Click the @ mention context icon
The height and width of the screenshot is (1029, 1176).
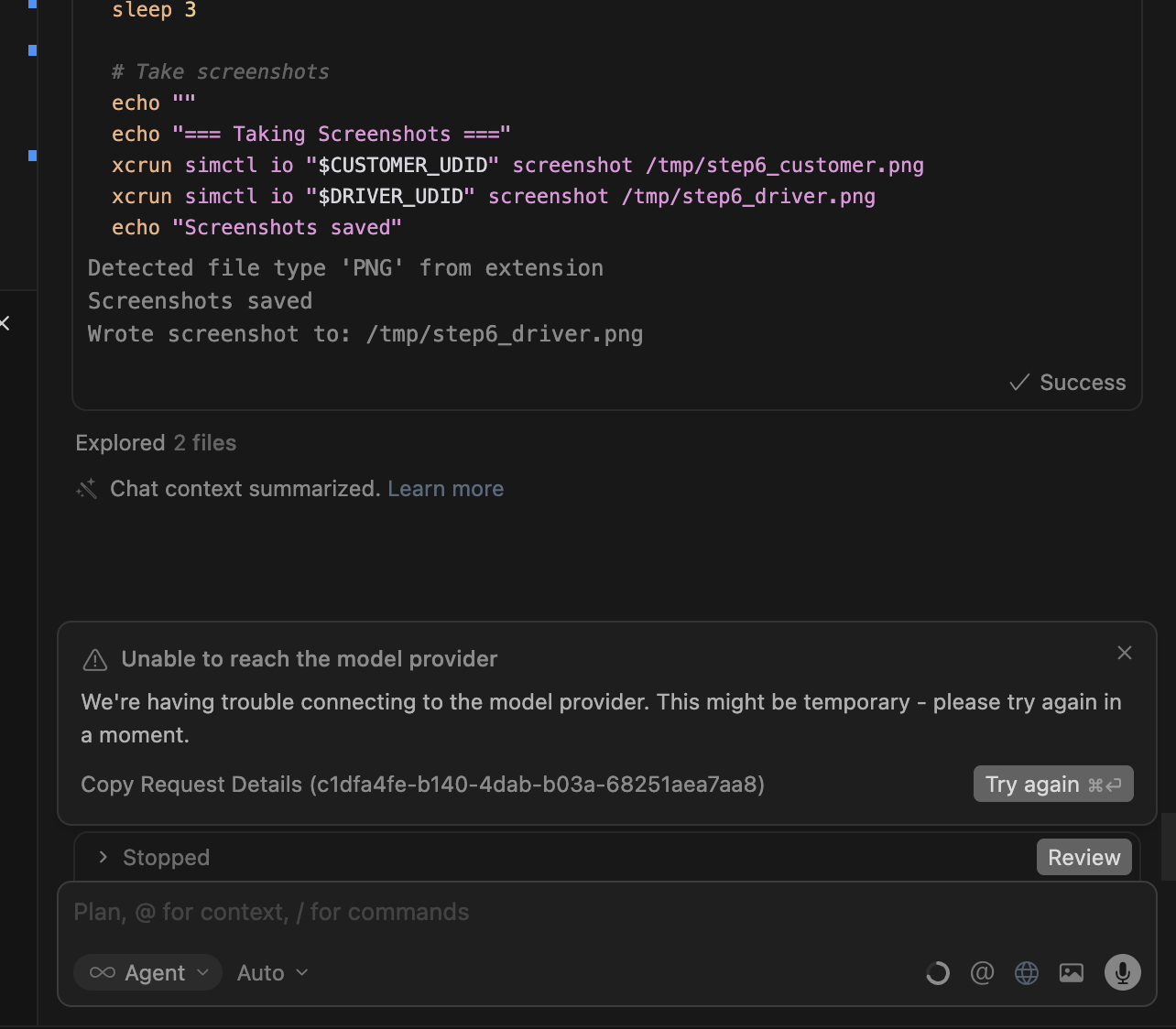[x=982, y=973]
